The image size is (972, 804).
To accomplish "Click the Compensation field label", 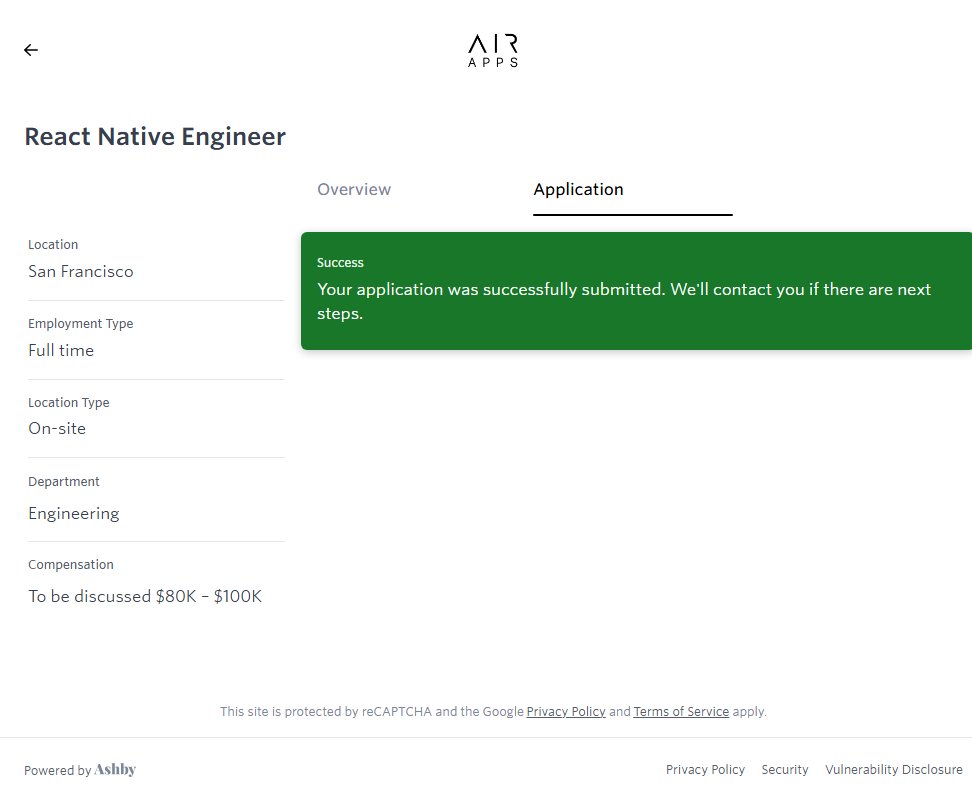I will click(x=71, y=565).
